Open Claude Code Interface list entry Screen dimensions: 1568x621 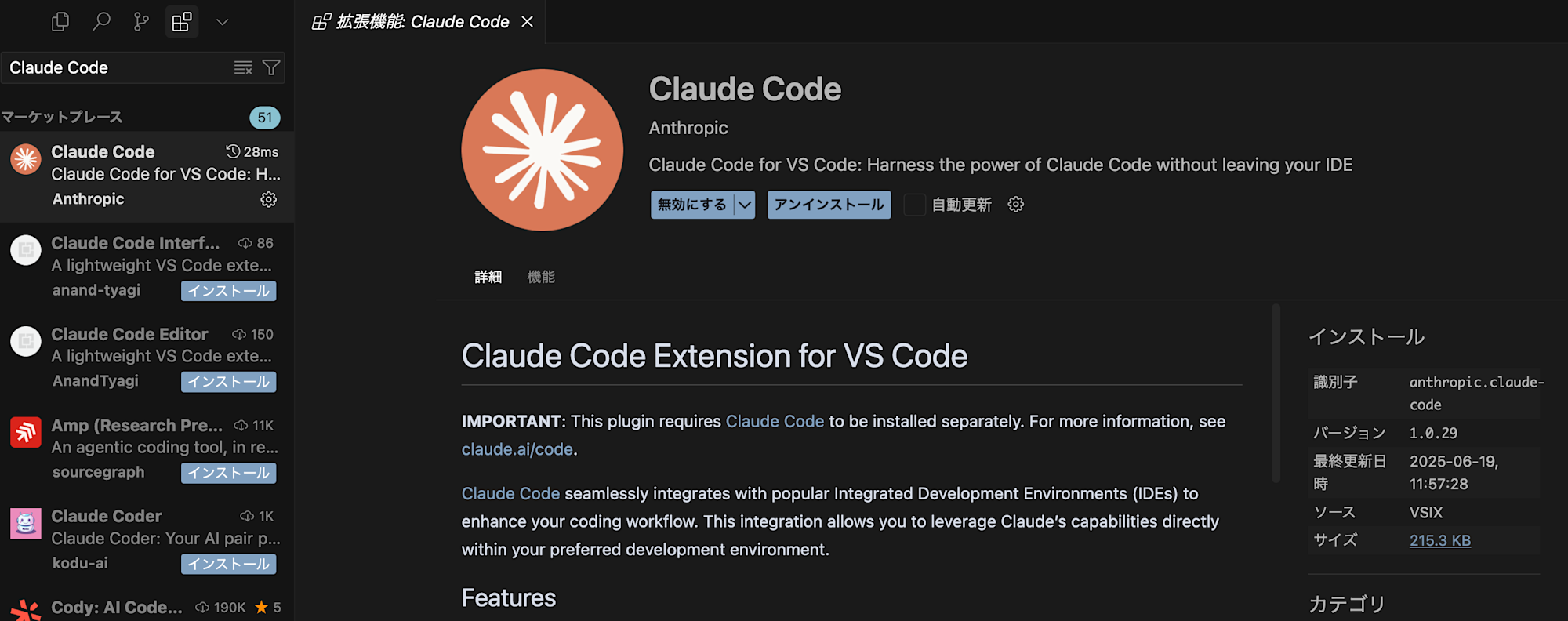click(147, 267)
